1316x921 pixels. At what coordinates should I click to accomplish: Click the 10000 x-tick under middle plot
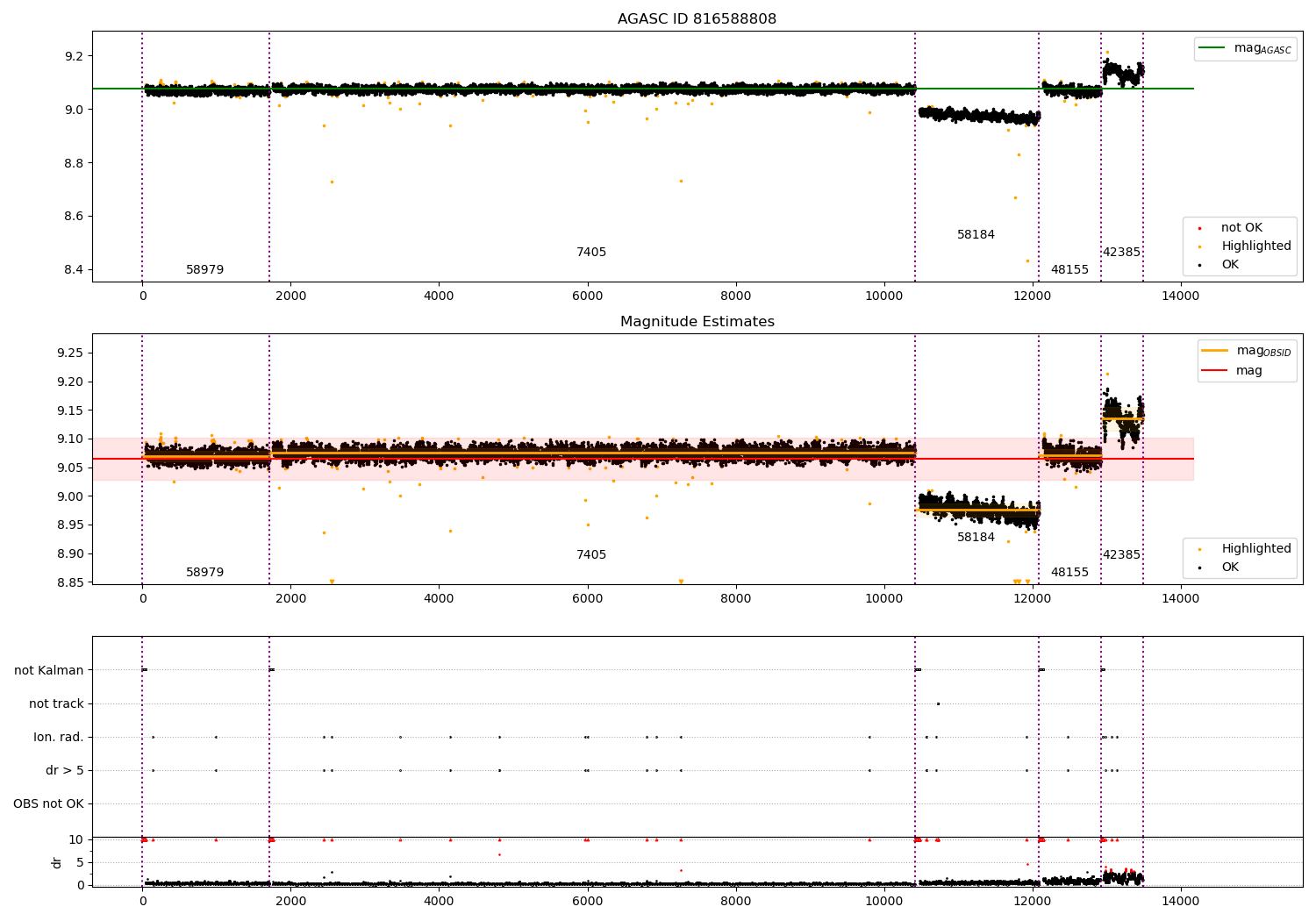point(883,598)
